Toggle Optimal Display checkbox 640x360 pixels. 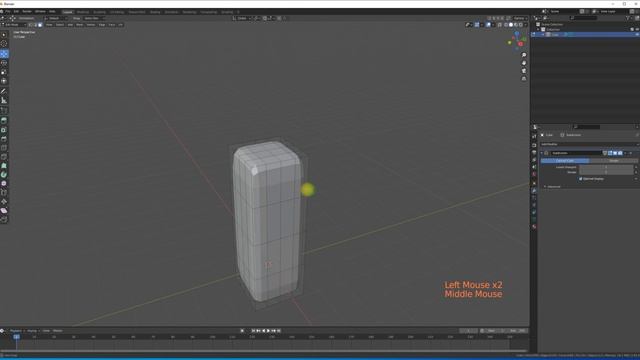coord(580,179)
